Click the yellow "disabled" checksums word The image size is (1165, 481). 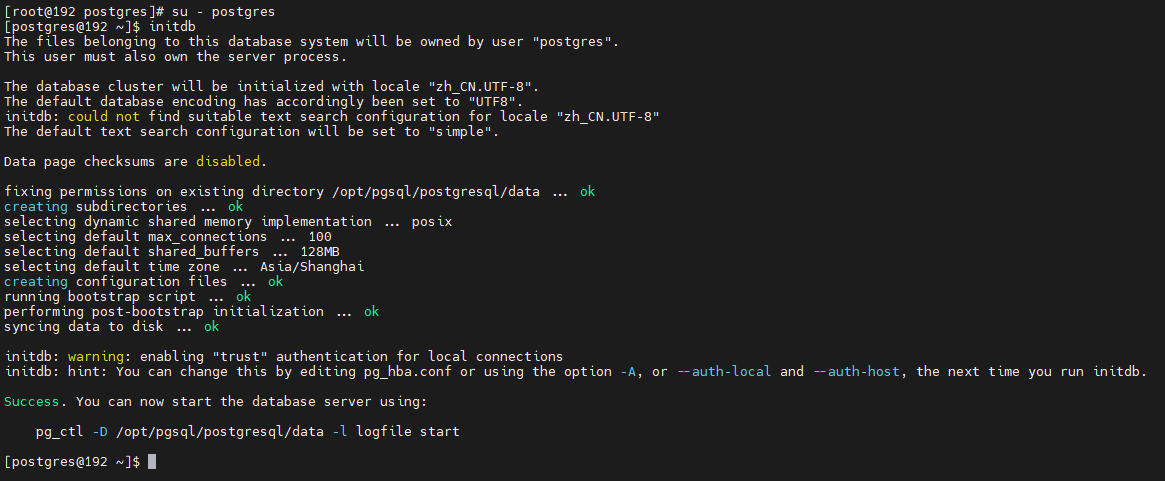tap(229, 161)
